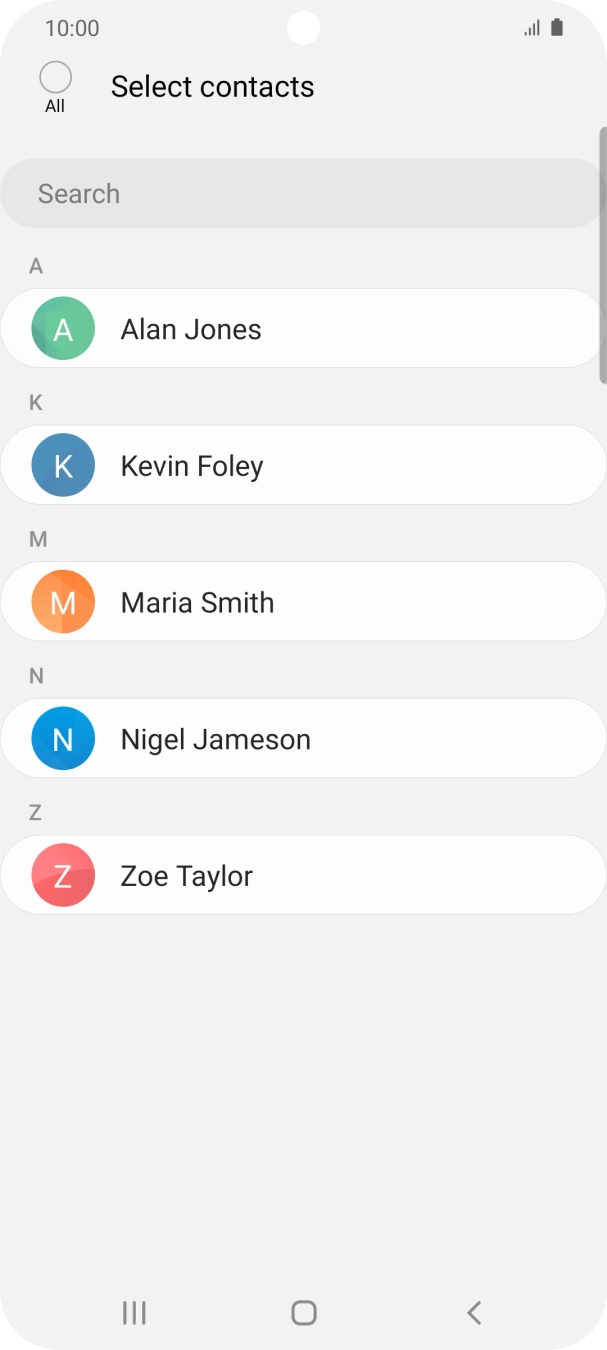Image resolution: width=607 pixels, height=1350 pixels.
Task: Focus the Search contacts field
Action: [300, 193]
